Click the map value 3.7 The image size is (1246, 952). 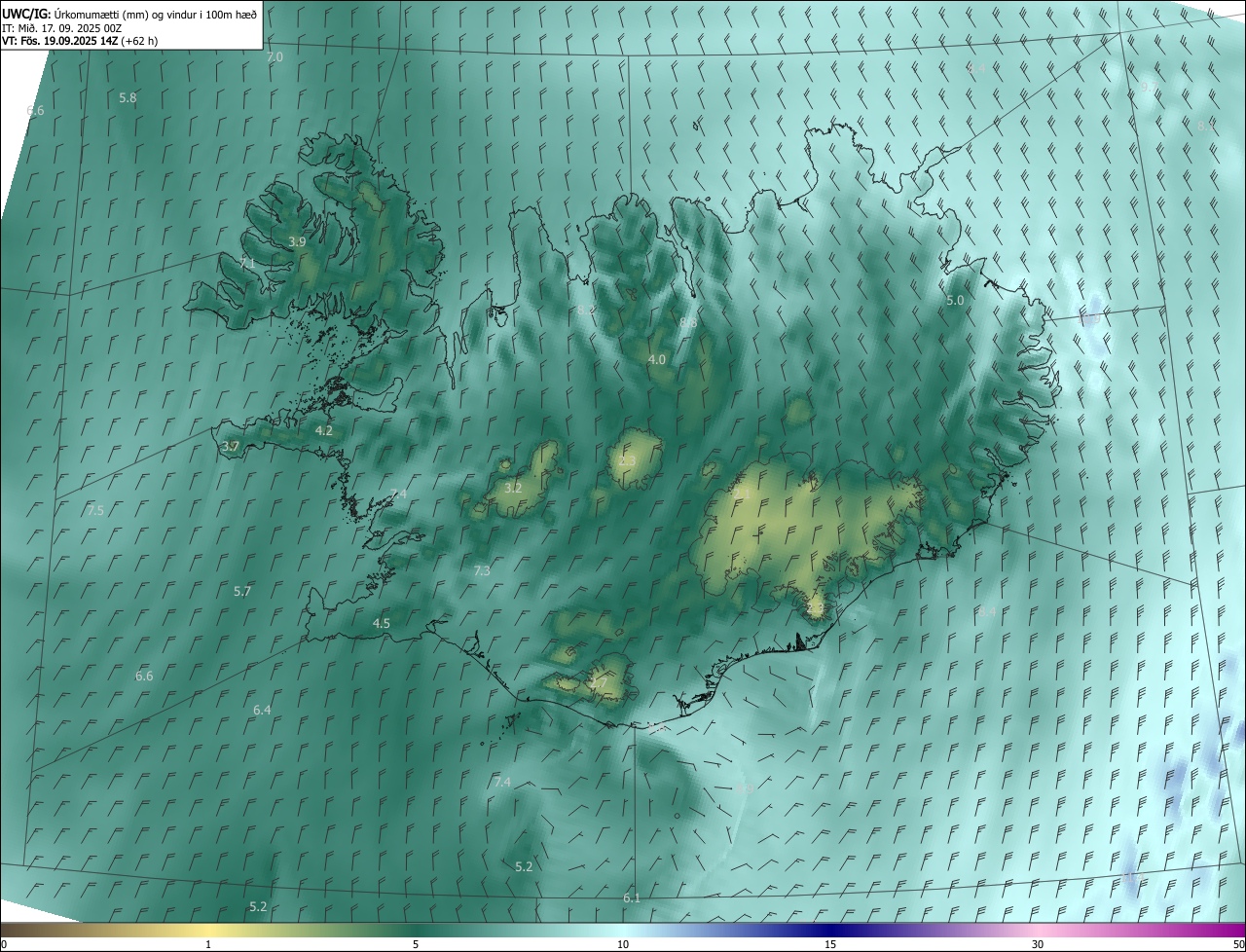(231, 446)
